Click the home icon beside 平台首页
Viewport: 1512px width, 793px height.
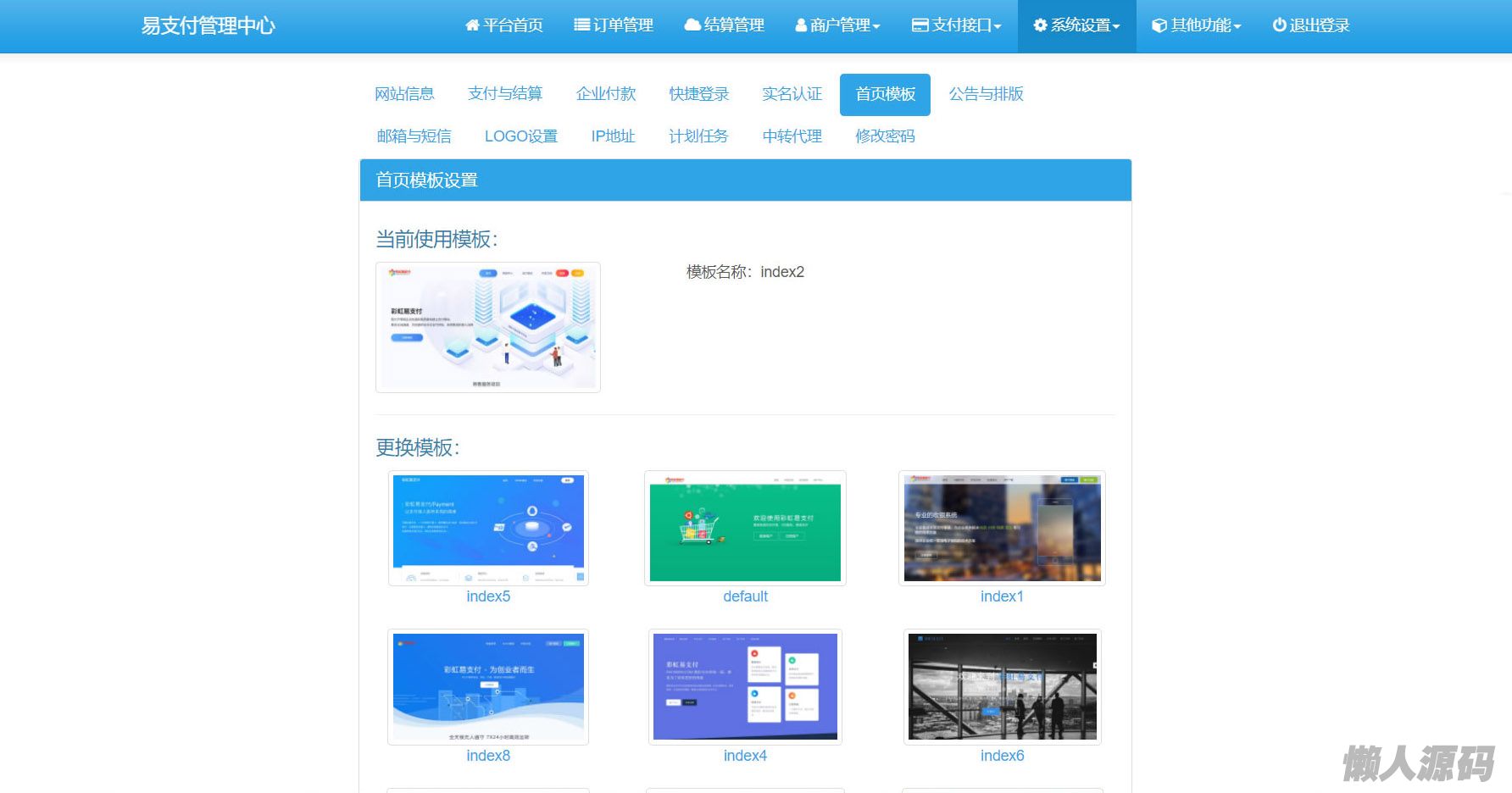[472, 25]
